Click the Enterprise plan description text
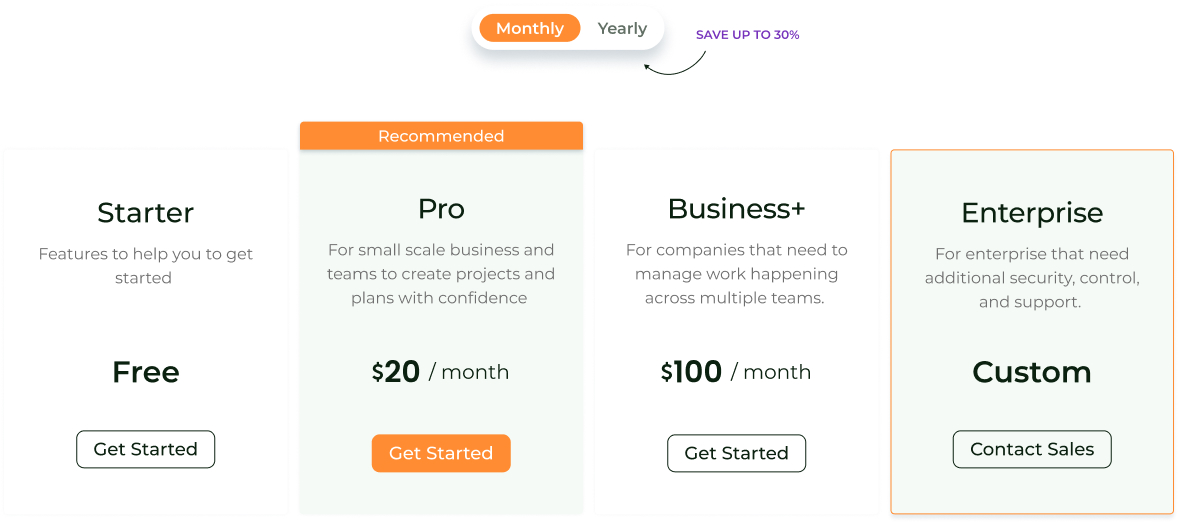The width and height of the screenshot is (1178, 523). tap(1032, 278)
